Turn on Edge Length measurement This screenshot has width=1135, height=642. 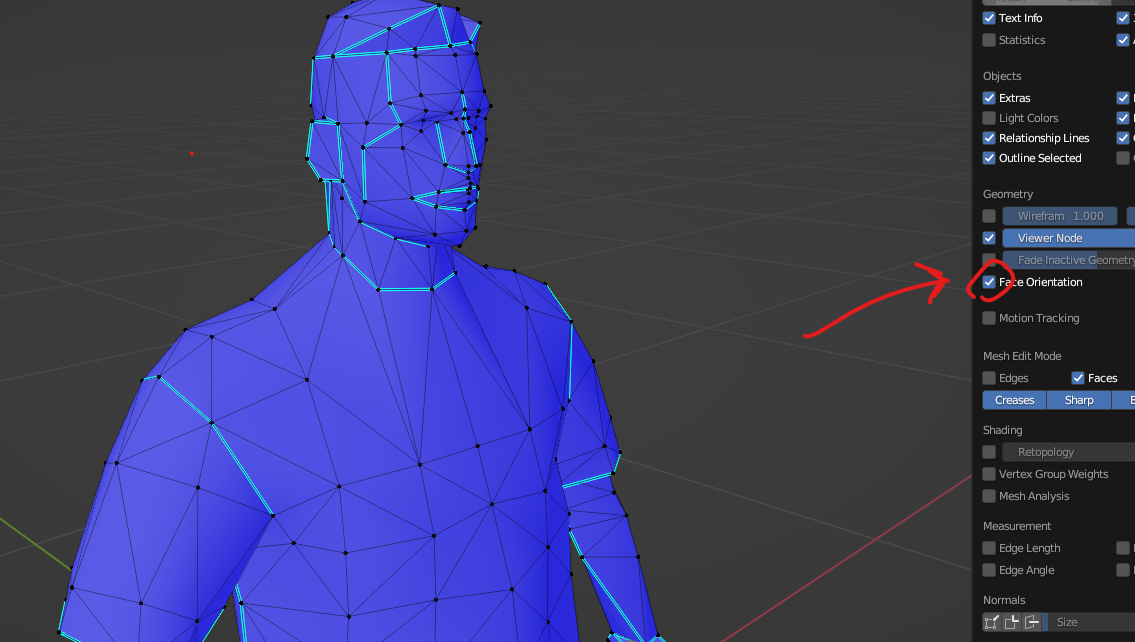[x=989, y=548]
